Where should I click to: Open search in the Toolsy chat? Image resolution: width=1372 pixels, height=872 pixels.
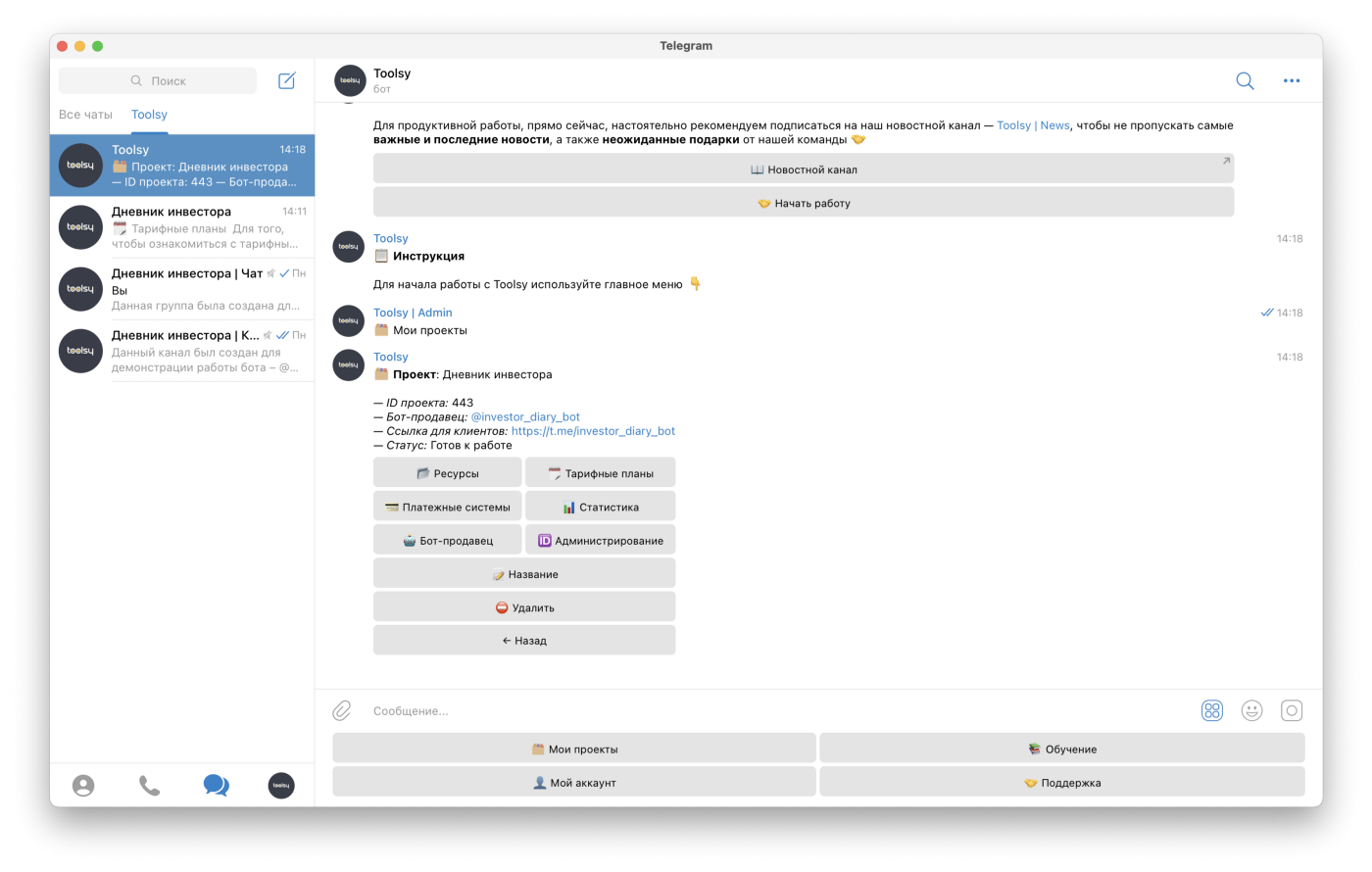1245,80
